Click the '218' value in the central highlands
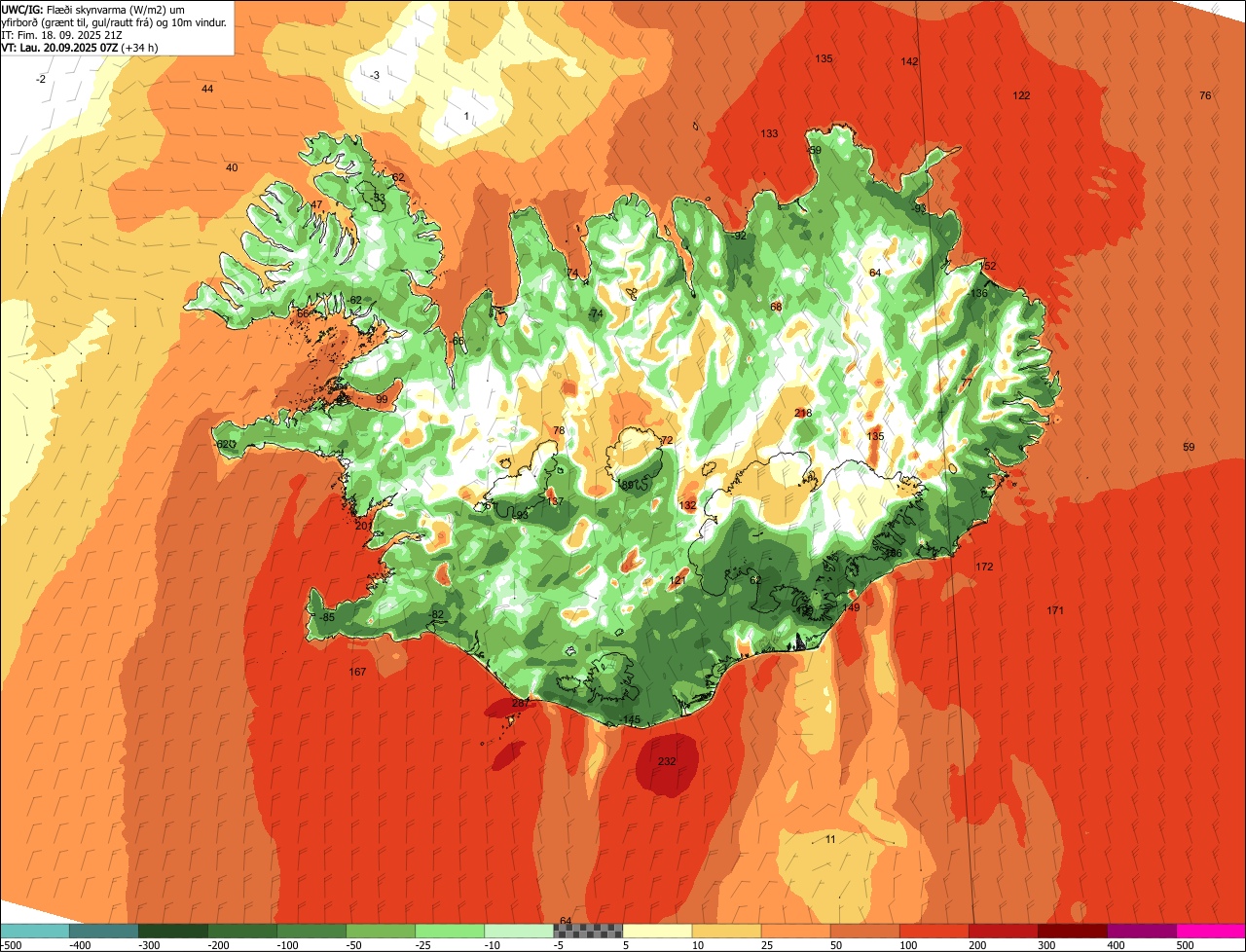1246x952 pixels. click(x=803, y=413)
